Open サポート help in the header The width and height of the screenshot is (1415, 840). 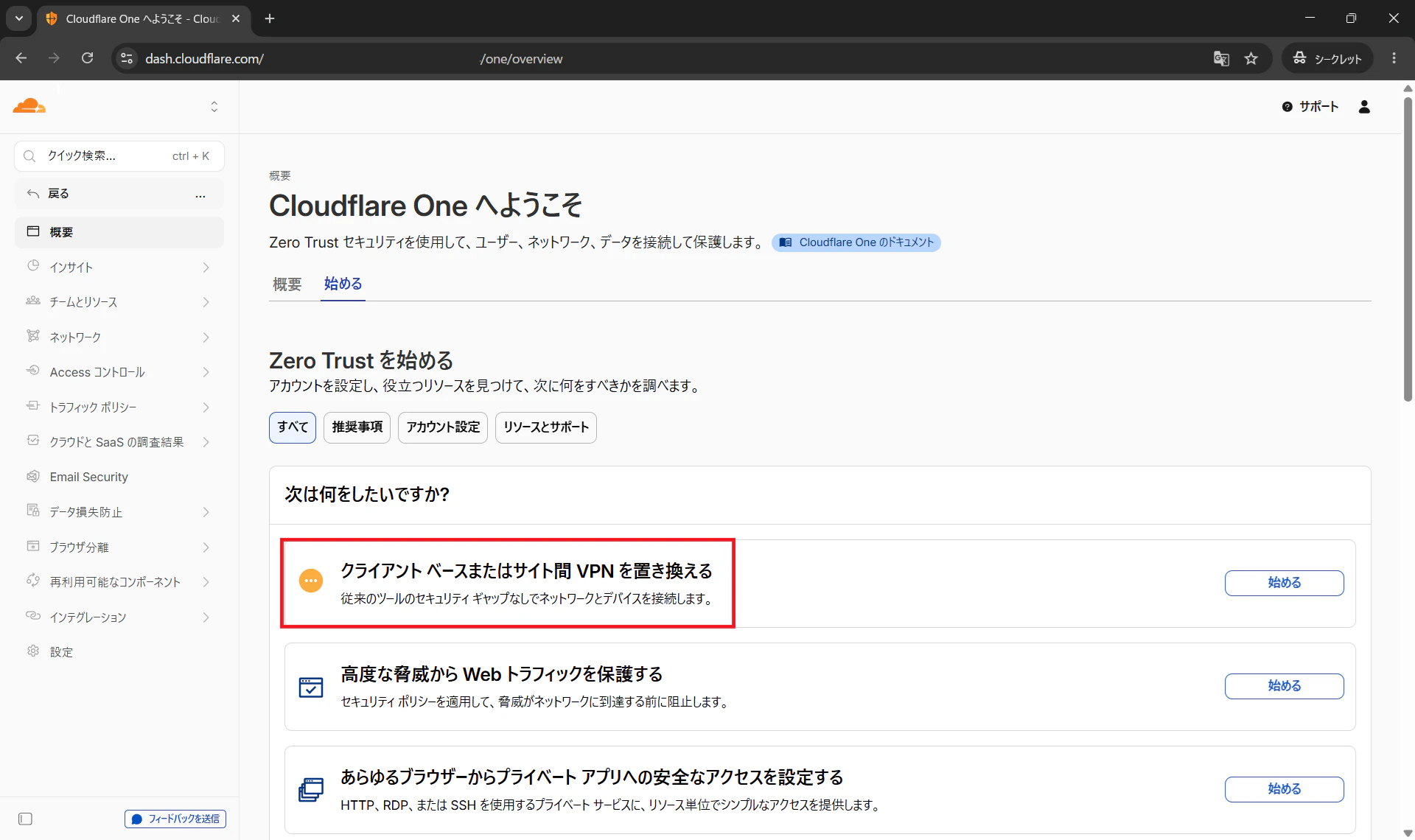(x=1310, y=107)
